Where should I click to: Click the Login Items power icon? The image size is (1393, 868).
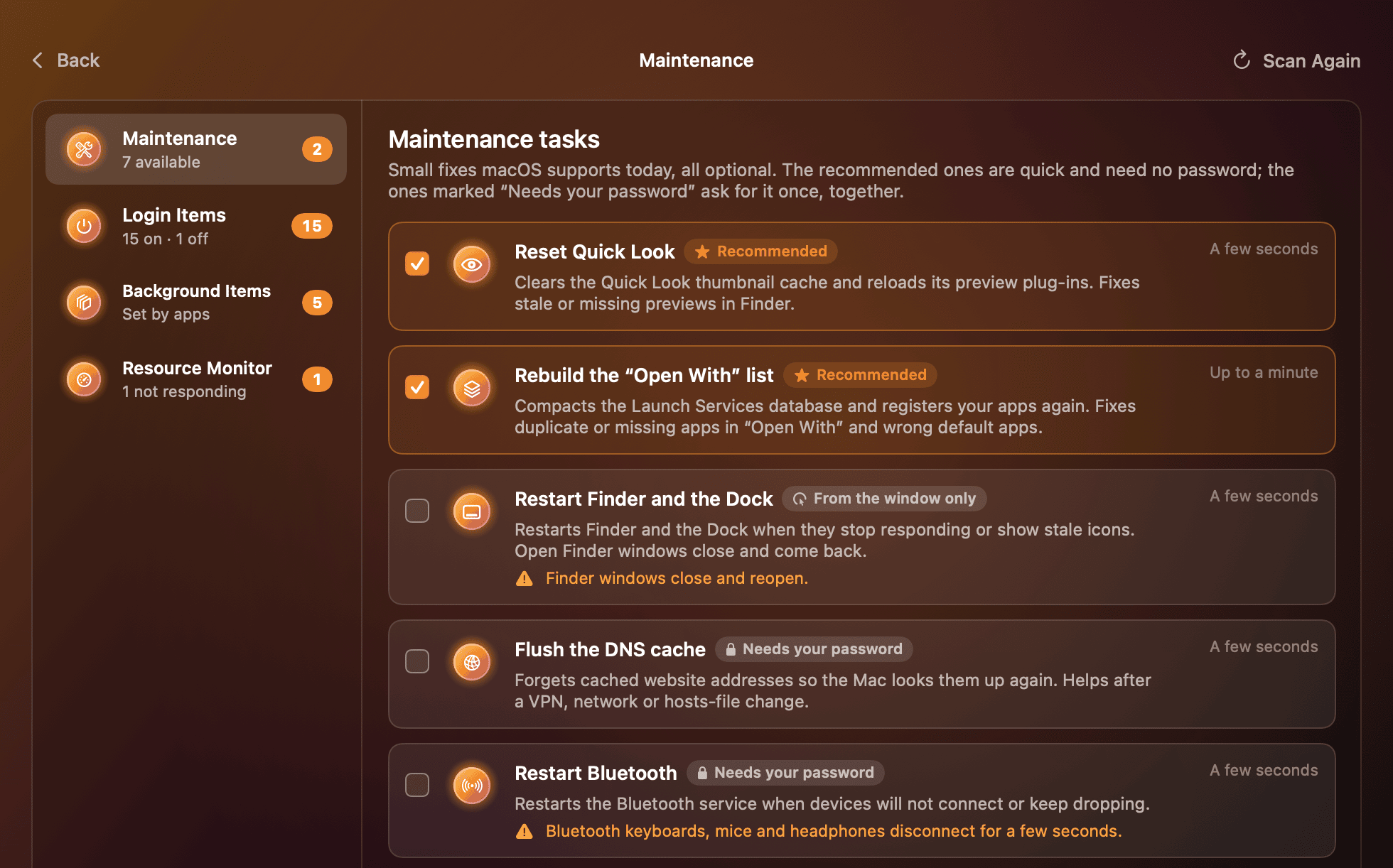tap(84, 226)
